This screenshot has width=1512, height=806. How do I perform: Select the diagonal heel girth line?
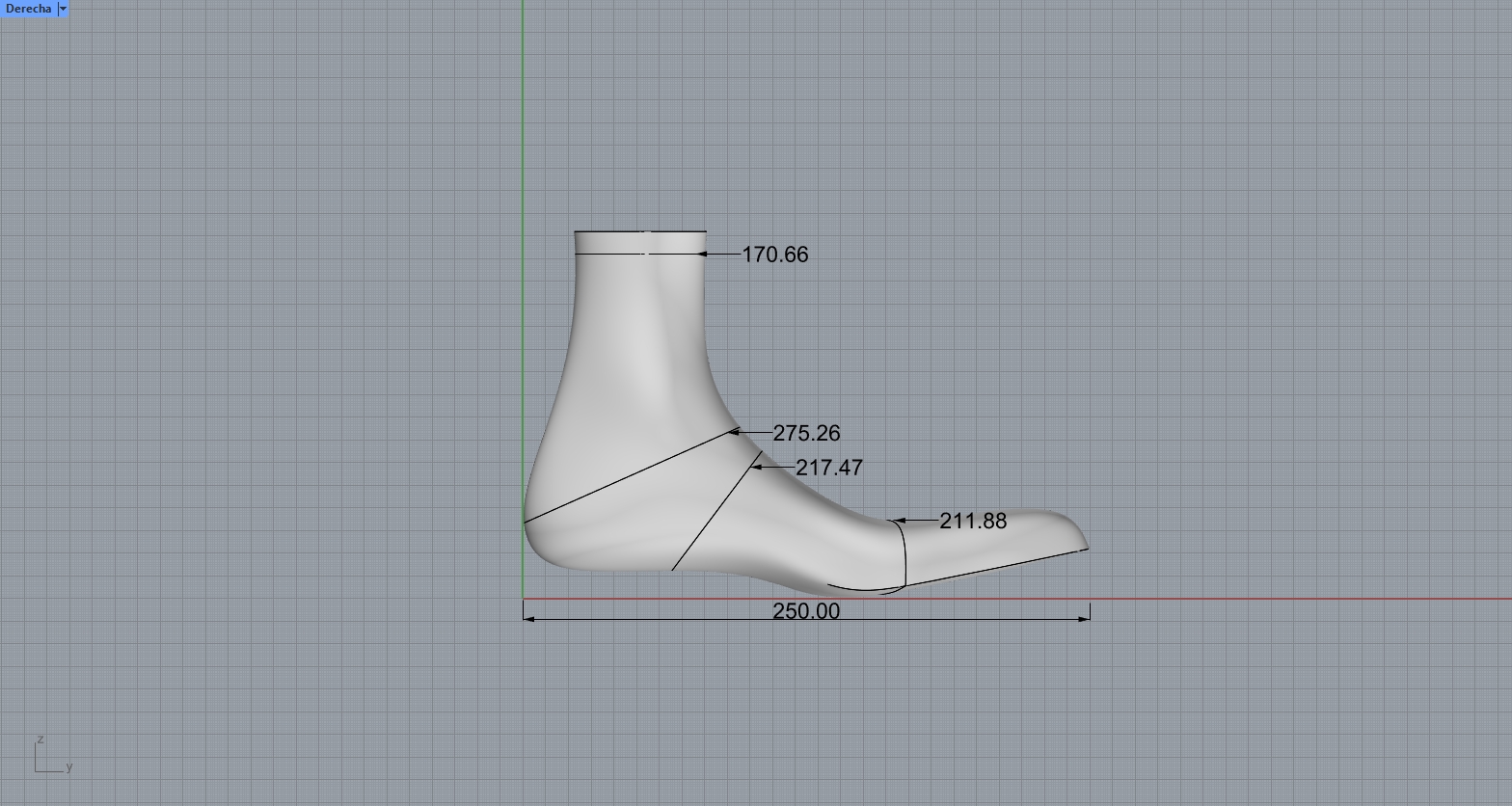coord(627,477)
